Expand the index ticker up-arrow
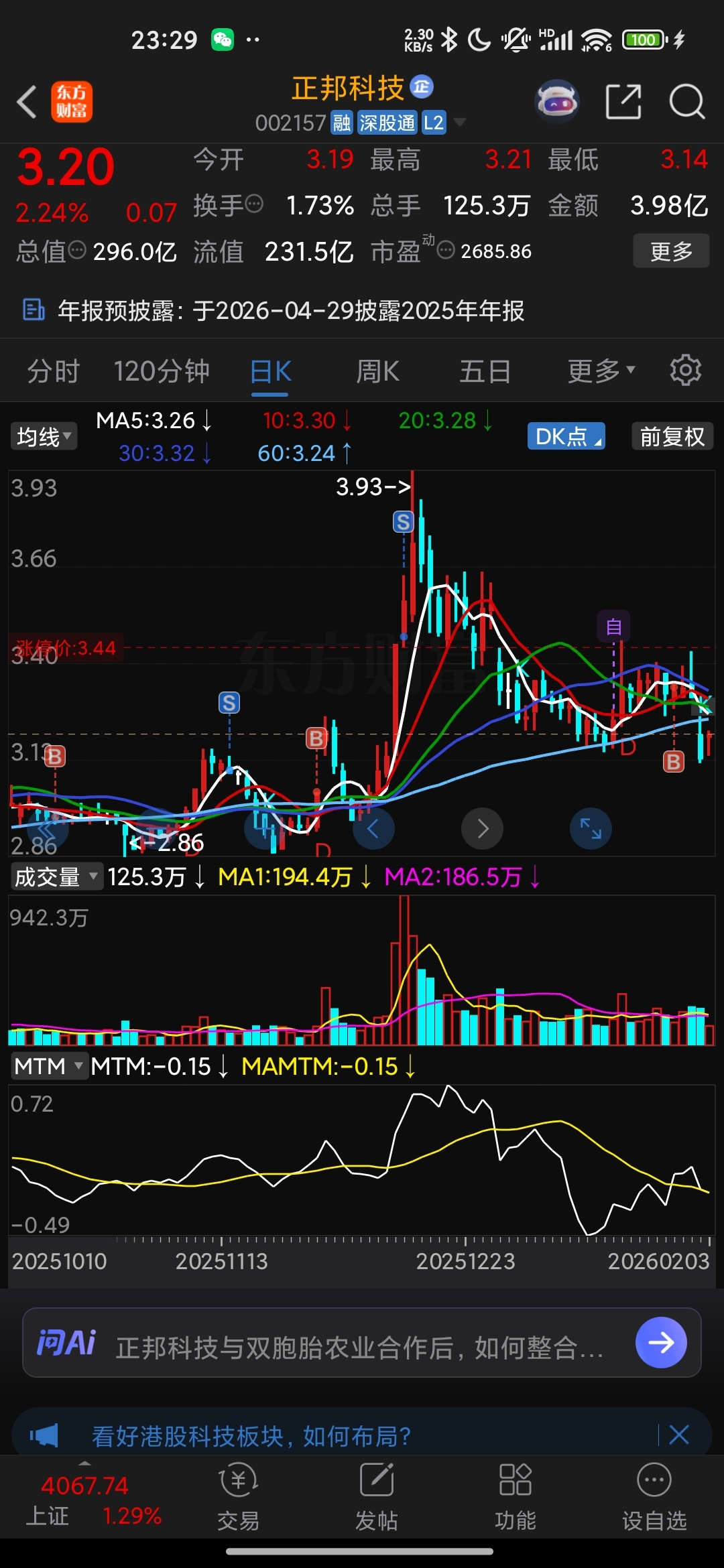 coord(84,1463)
